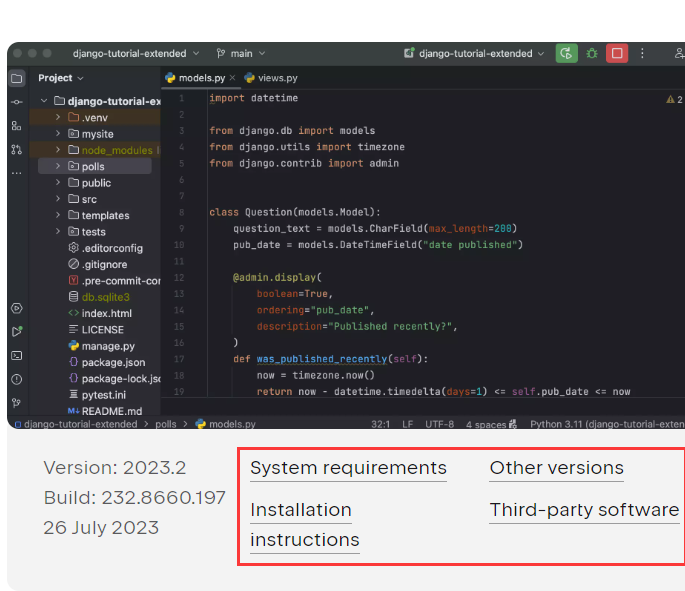685x591 pixels.
Task: Open the Terminal tool window icon
Action: tap(17, 356)
